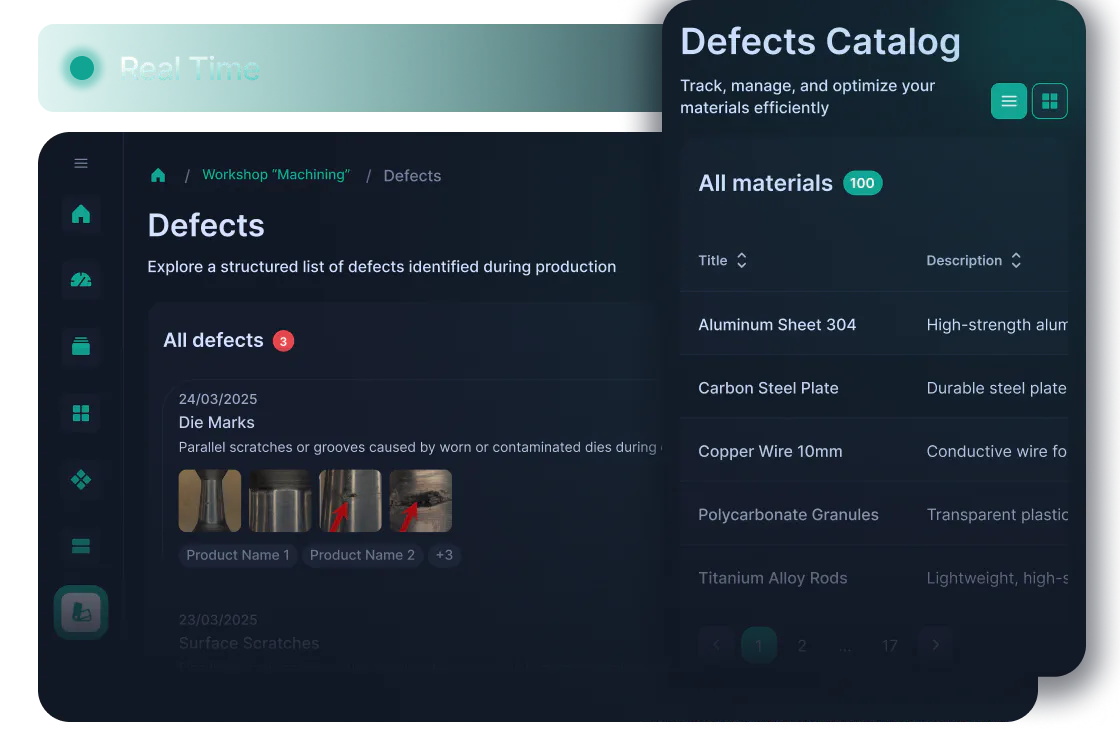This screenshot has width=1120, height=740.
Task: Sort materials by Title column
Action: point(722,261)
